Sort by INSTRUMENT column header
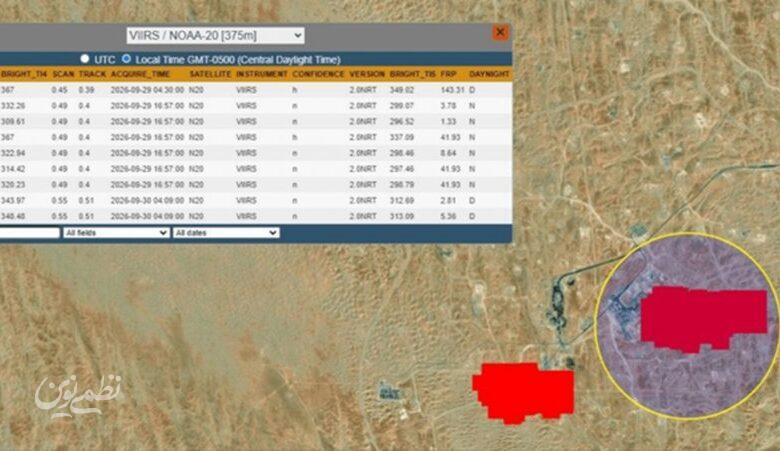The height and width of the screenshot is (451, 780). tap(262, 74)
